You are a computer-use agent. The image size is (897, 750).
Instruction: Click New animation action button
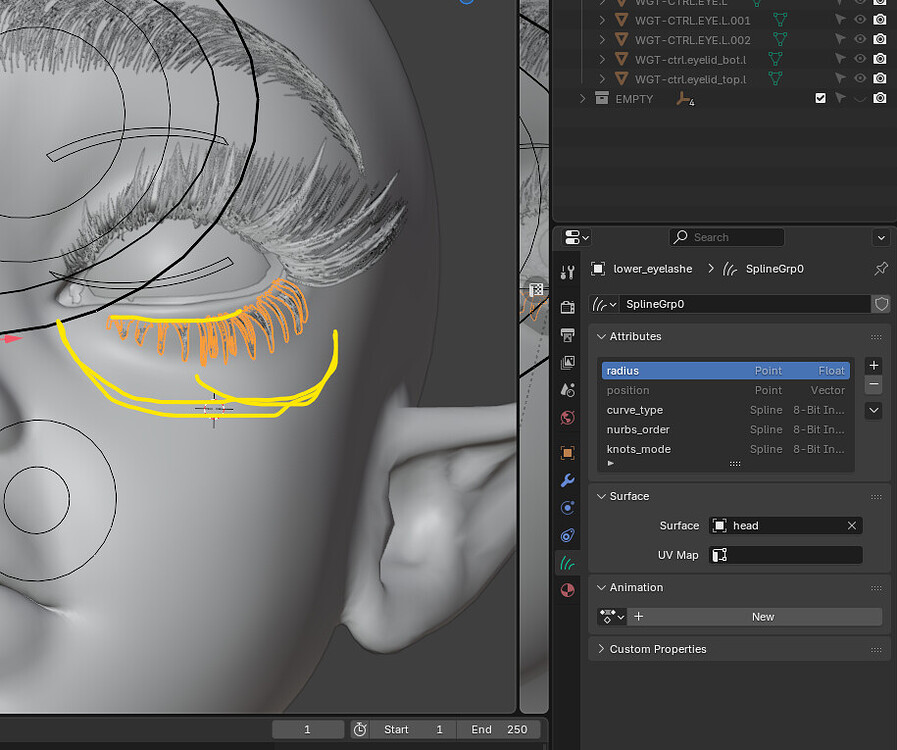pyautogui.click(x=763, y=617)
